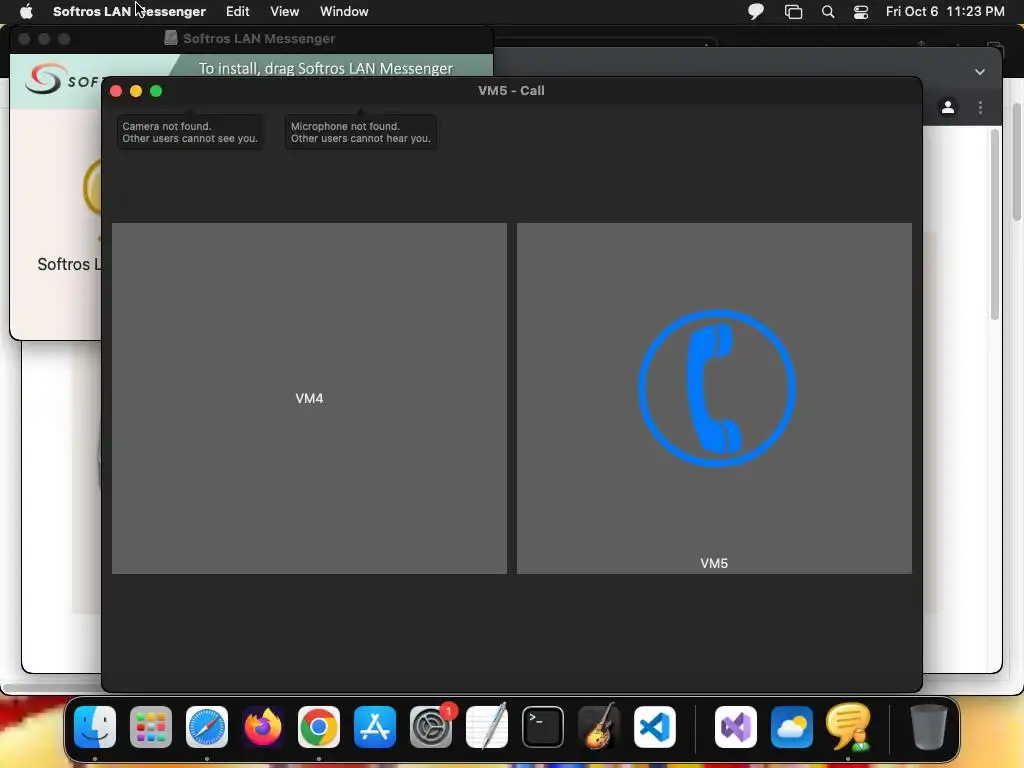1024x768 pixels.
Task: Open the browser three-dot menu
Action: pos(980,107)
